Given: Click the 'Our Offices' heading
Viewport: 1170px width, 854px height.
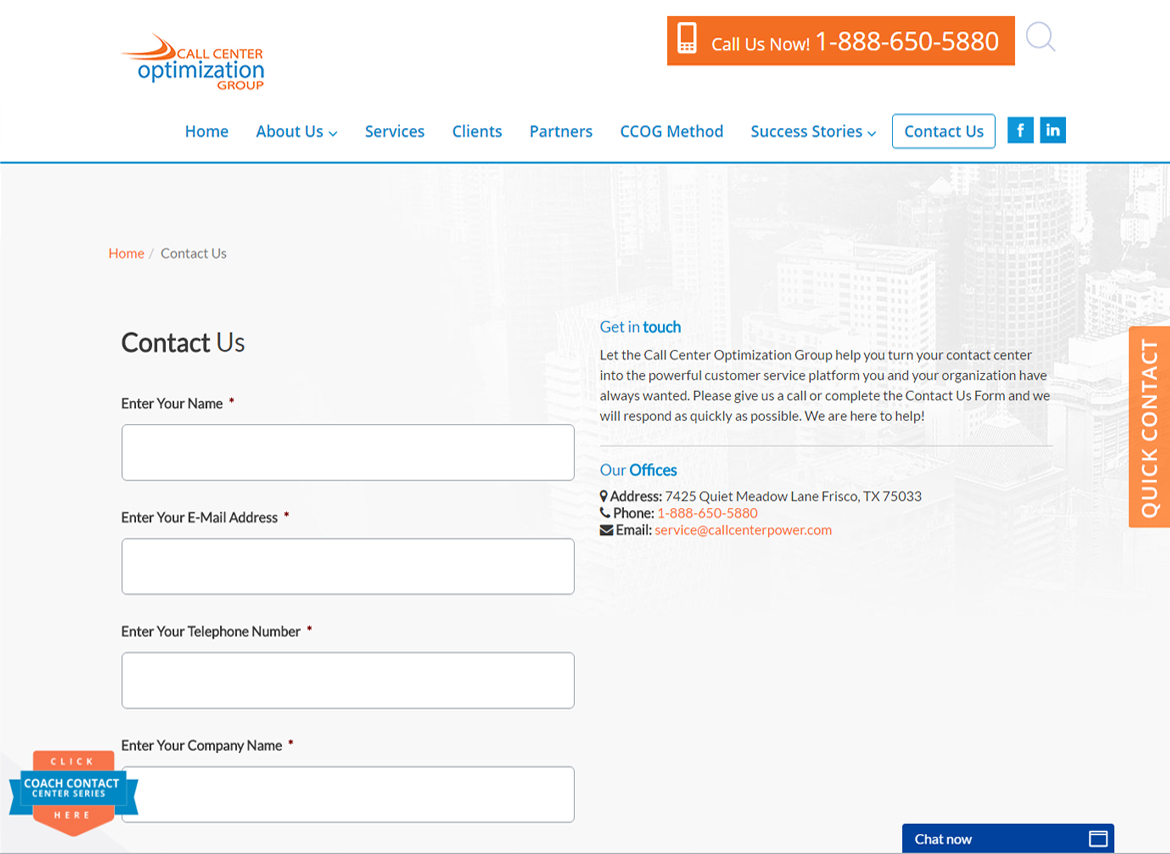Looking at the screenshot, I should coord(638,470).
